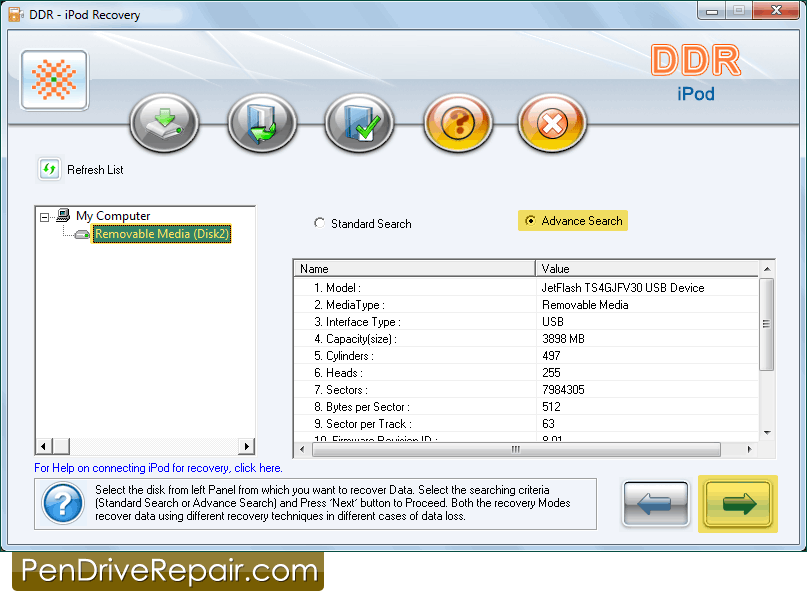The height and width of the screenshot is (591, 807).
Task: Open help via orange question mark icon
Action: coord(458,123)
